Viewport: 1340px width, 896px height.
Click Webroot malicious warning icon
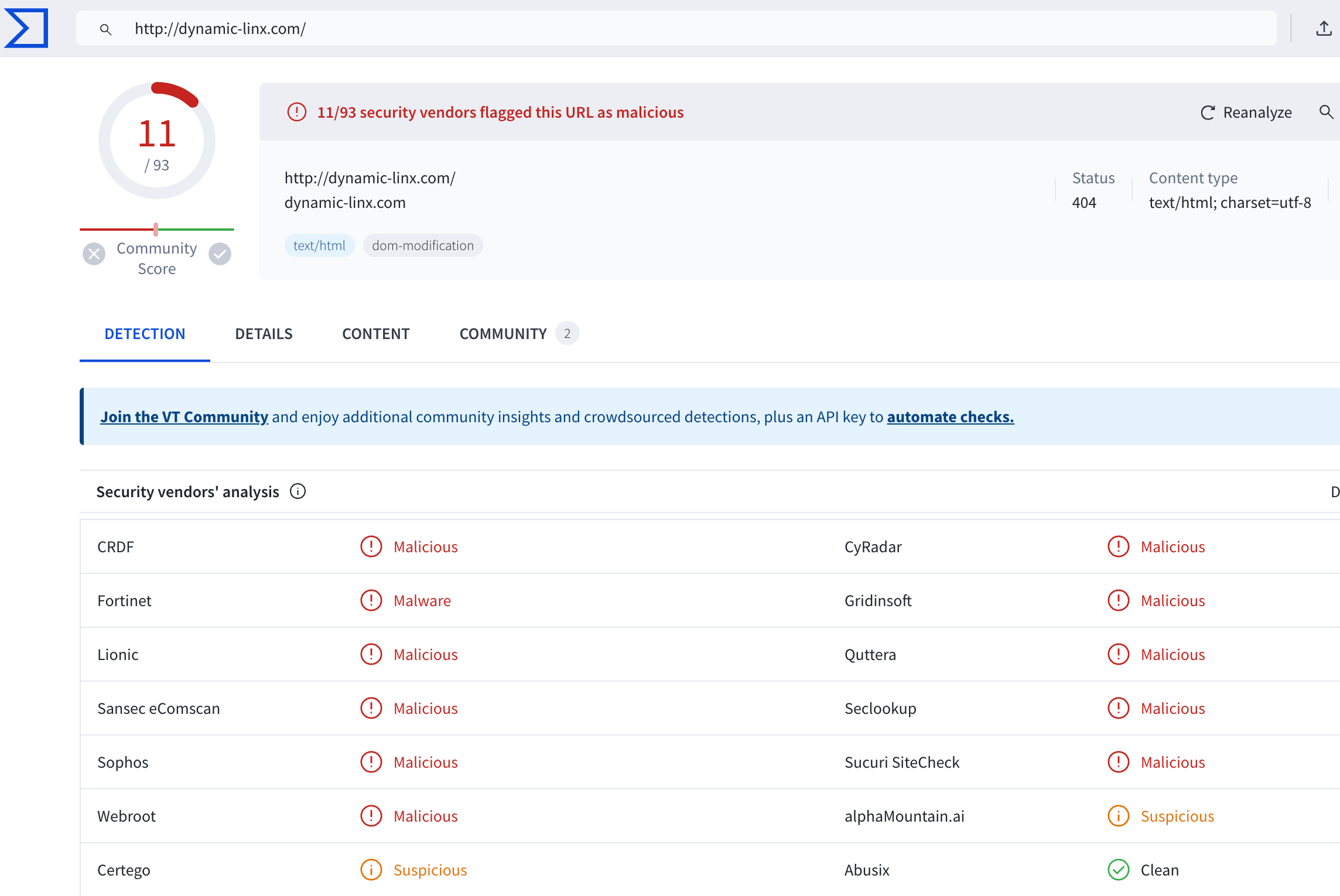[x=371, y=816]
